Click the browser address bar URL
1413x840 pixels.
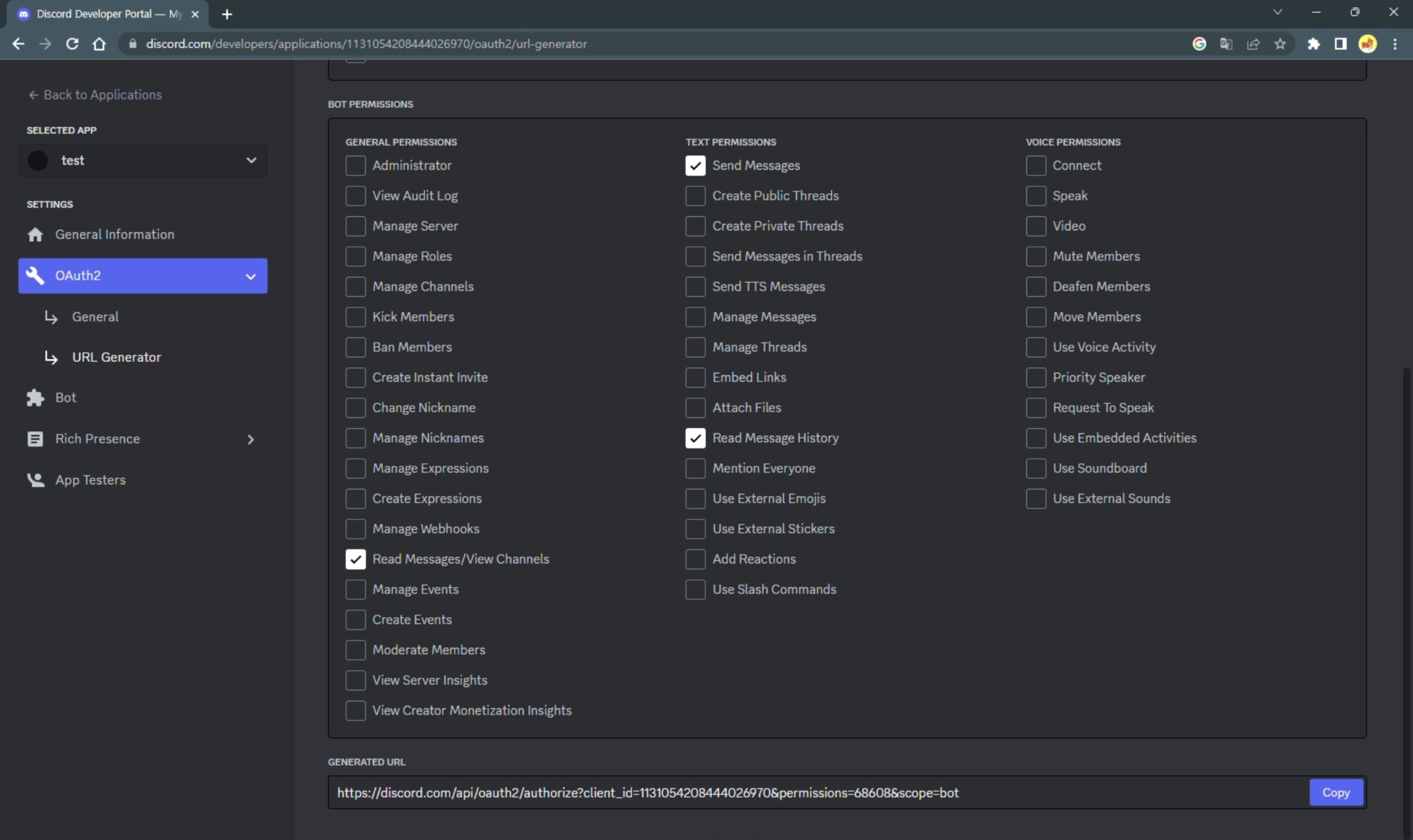pyautogui.click(x=366, y=43)
